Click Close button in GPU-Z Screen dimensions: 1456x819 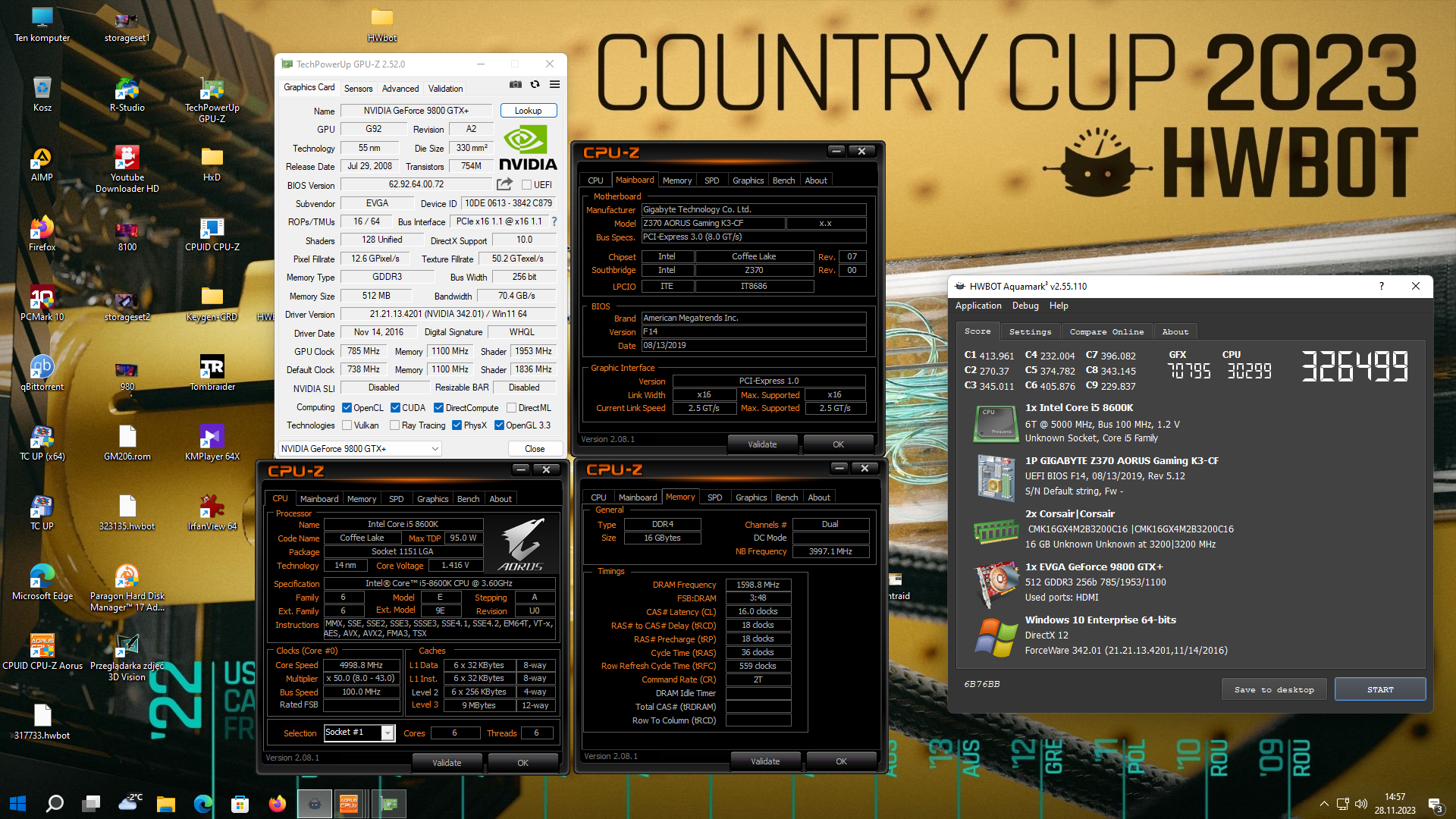(x=535, y=448)
